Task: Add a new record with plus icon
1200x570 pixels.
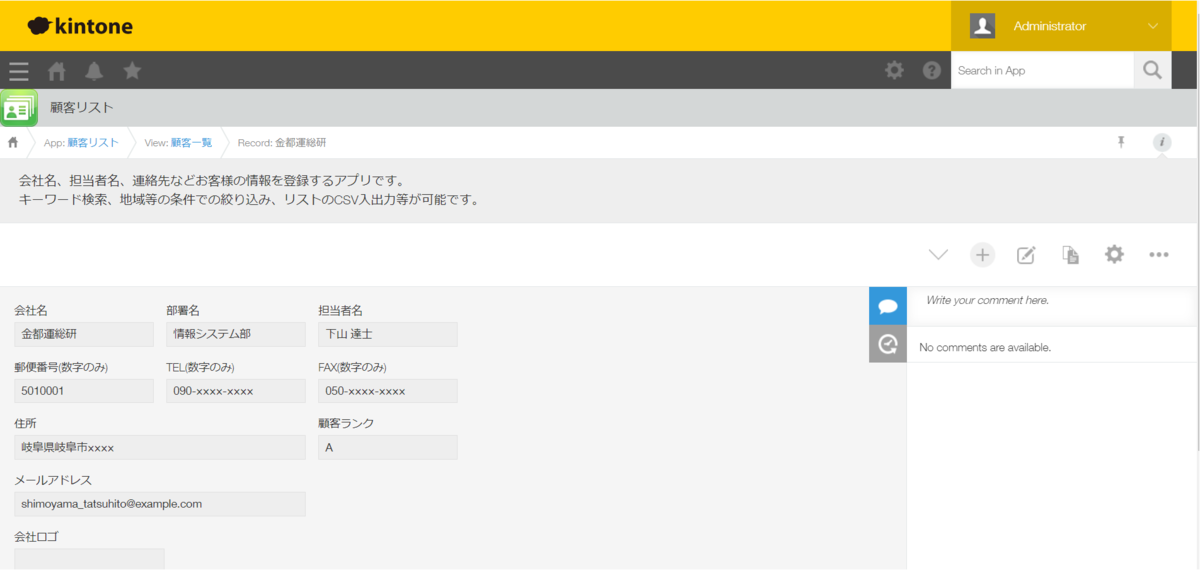Action: (x=983, y=255)
